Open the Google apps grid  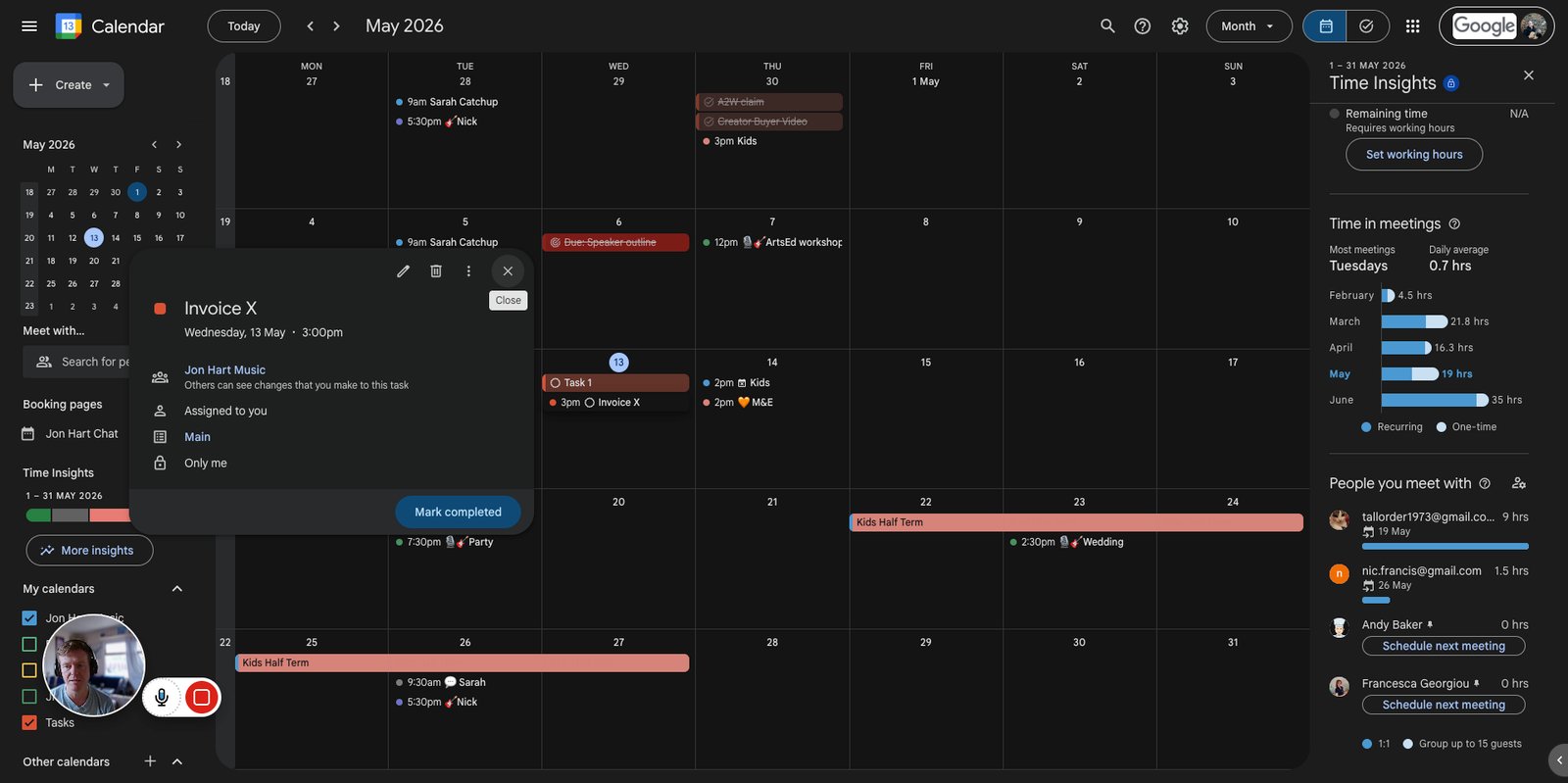(1412, 26)
